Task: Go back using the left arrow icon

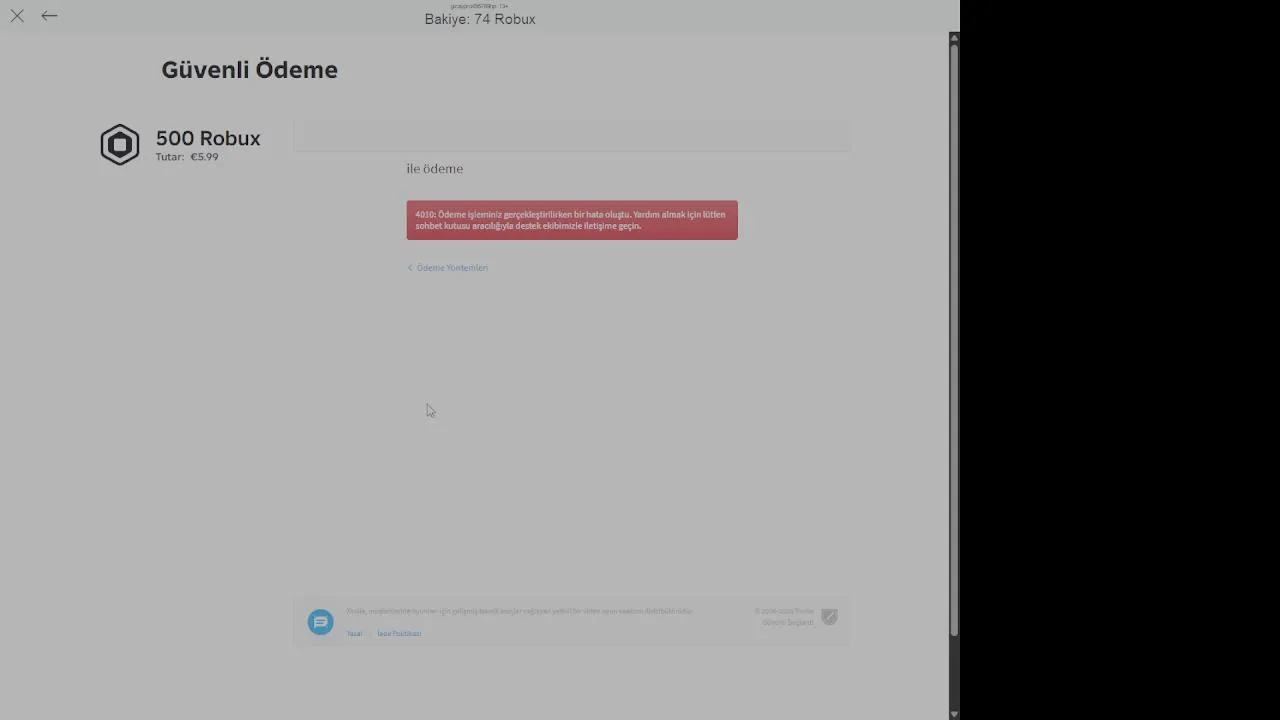Action: pyautogui.click(x=49, y=16)
